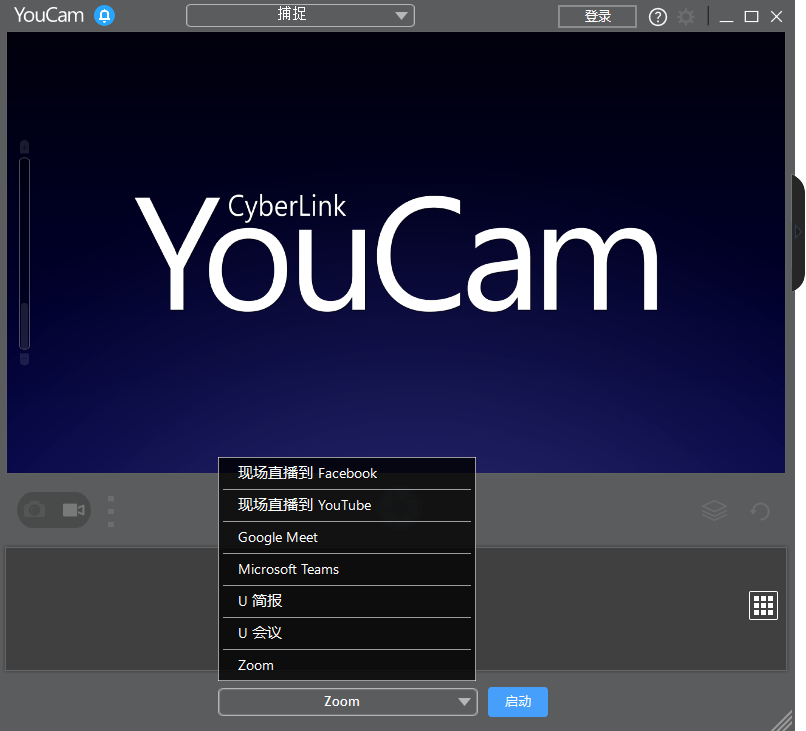Click the effects layers stack icon
Screen dimensions: 806x731
point(714,510)
